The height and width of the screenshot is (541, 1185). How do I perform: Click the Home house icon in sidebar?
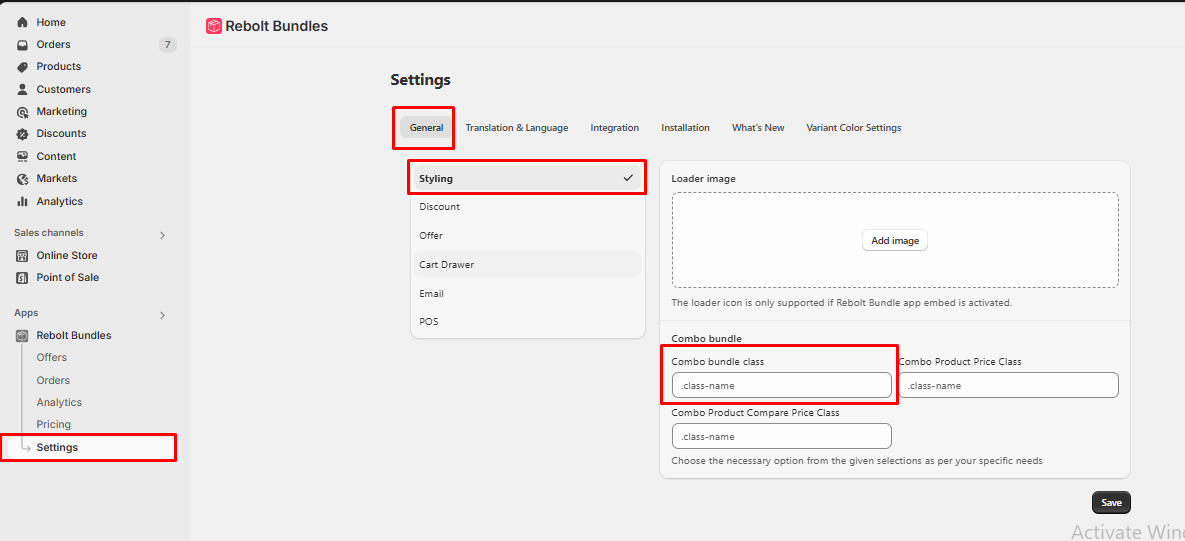22,23
